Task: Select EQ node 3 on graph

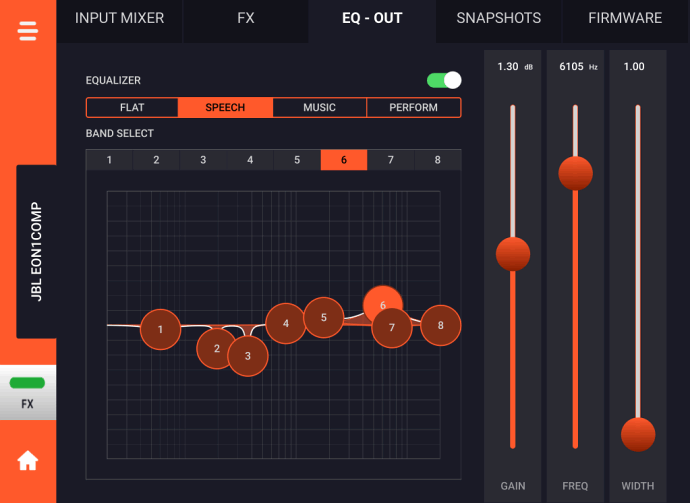Action: point(248,355)
